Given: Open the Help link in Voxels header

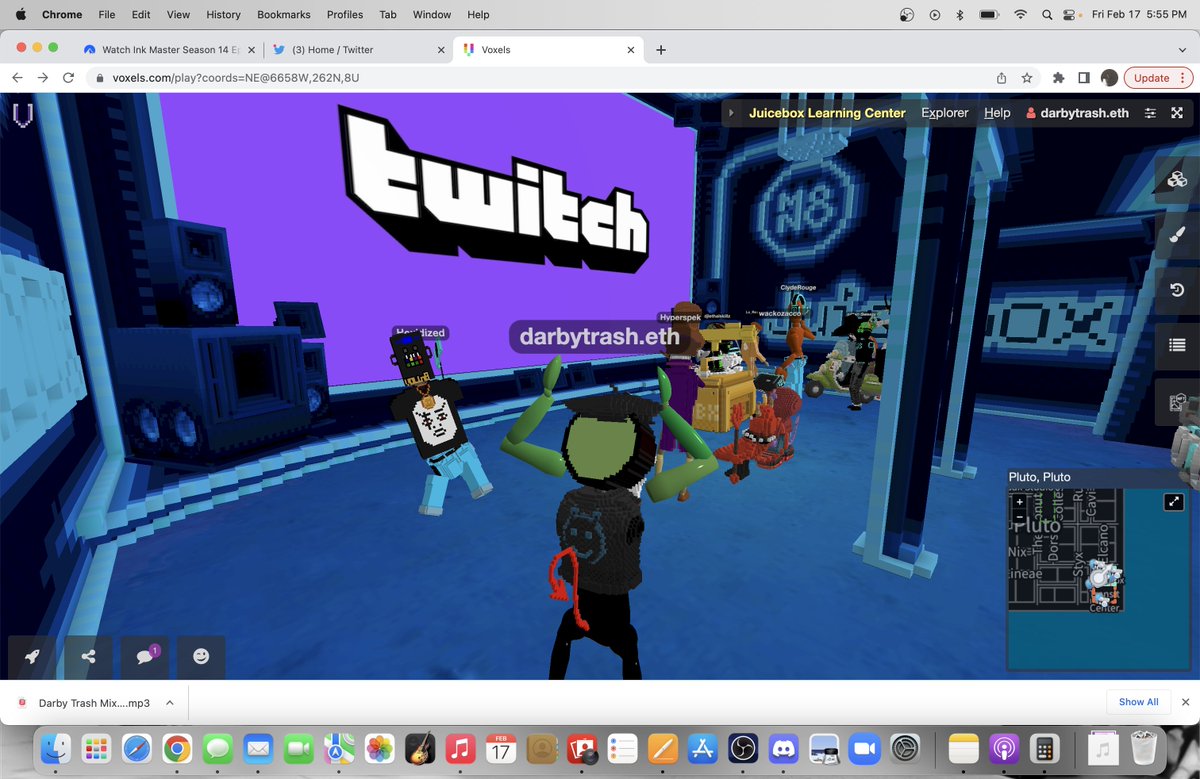Looking at the screenshot, I should click(997, 113).
